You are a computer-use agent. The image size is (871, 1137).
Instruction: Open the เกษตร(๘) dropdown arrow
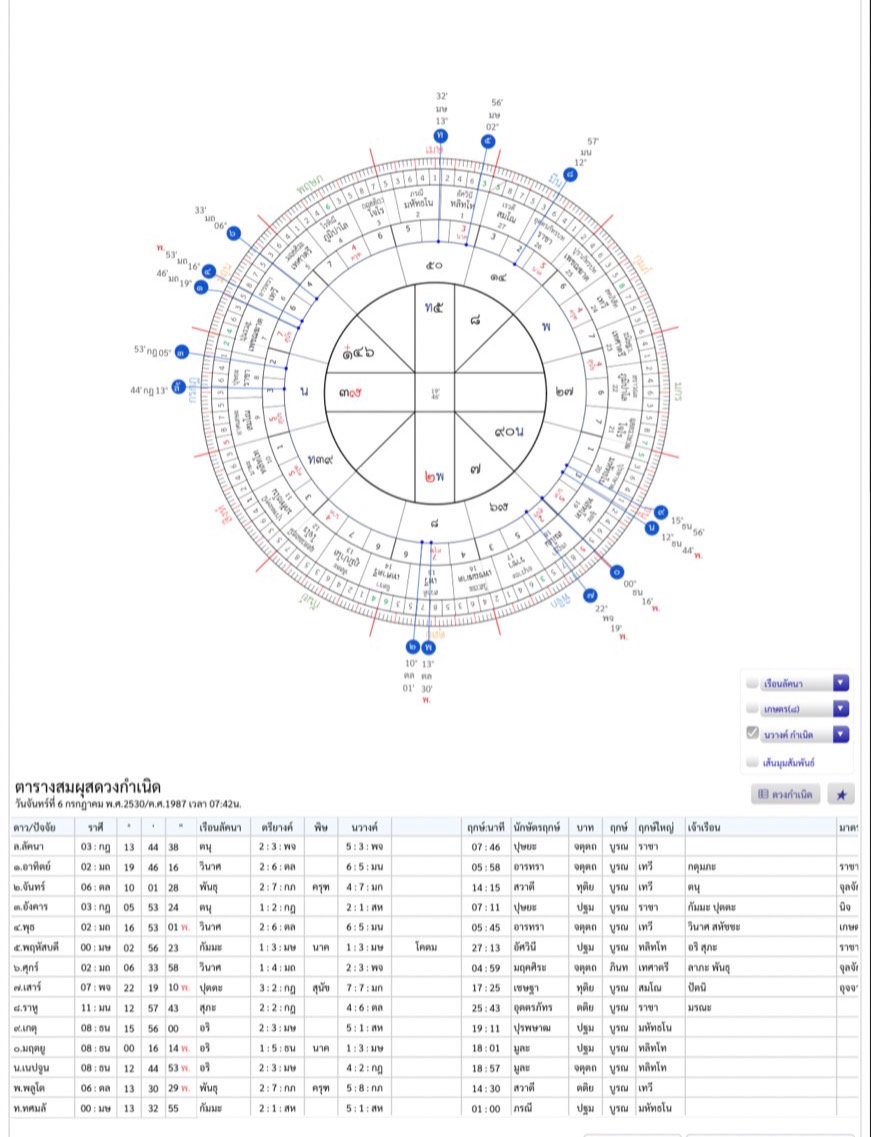[841, 708]
